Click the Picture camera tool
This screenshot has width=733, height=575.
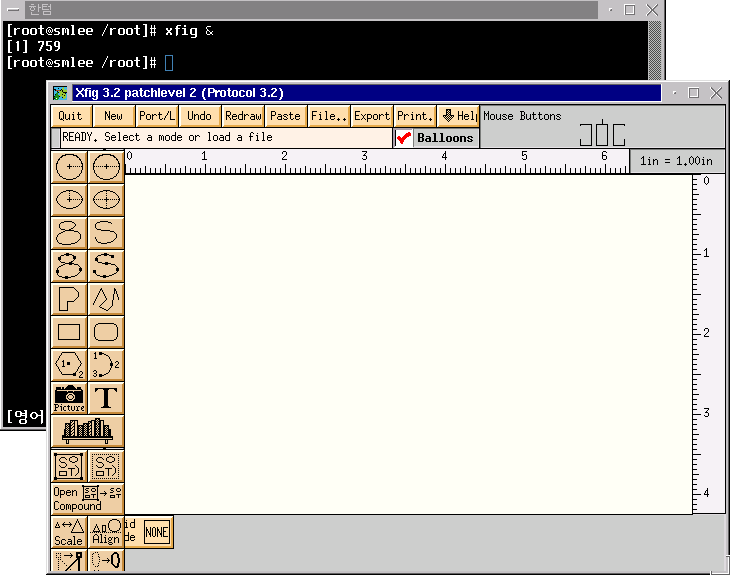pyautogui.click(x=69, y=398)
